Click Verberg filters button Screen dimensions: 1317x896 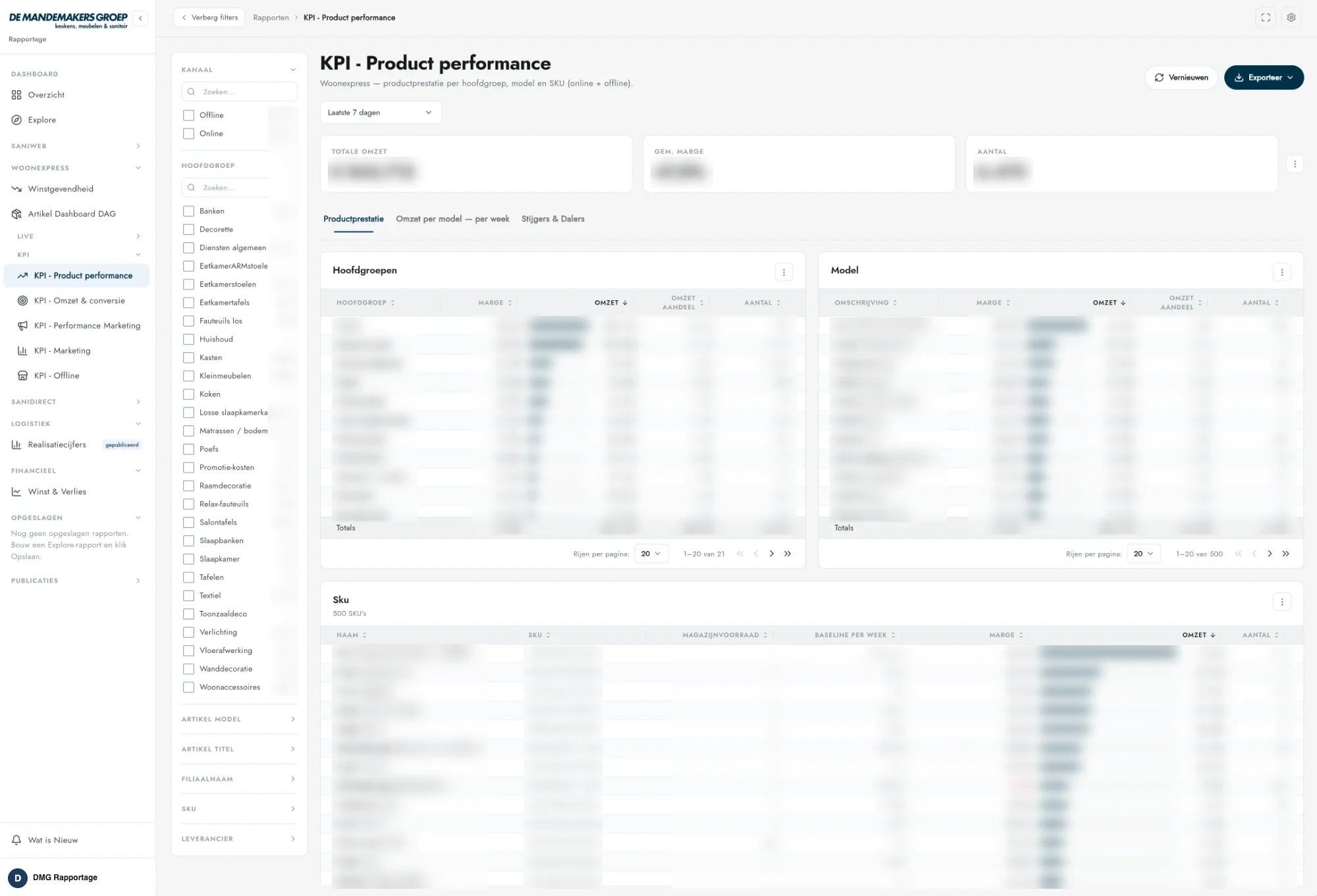[209, 18]
